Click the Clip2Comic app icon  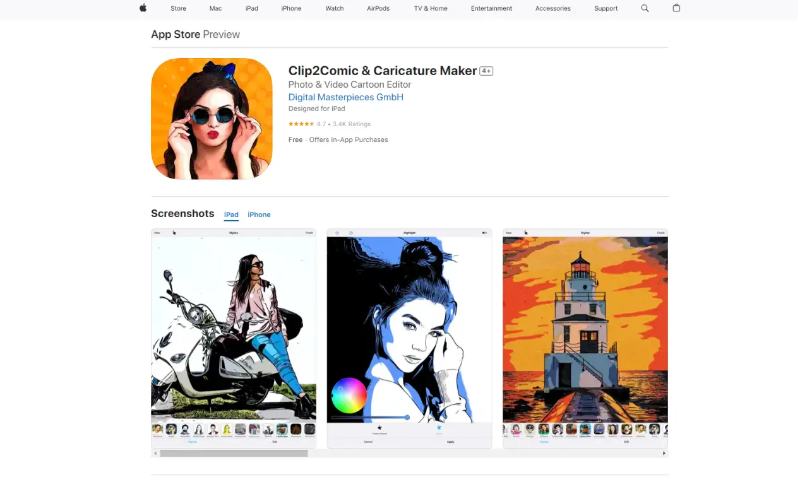tap(212, 119)
